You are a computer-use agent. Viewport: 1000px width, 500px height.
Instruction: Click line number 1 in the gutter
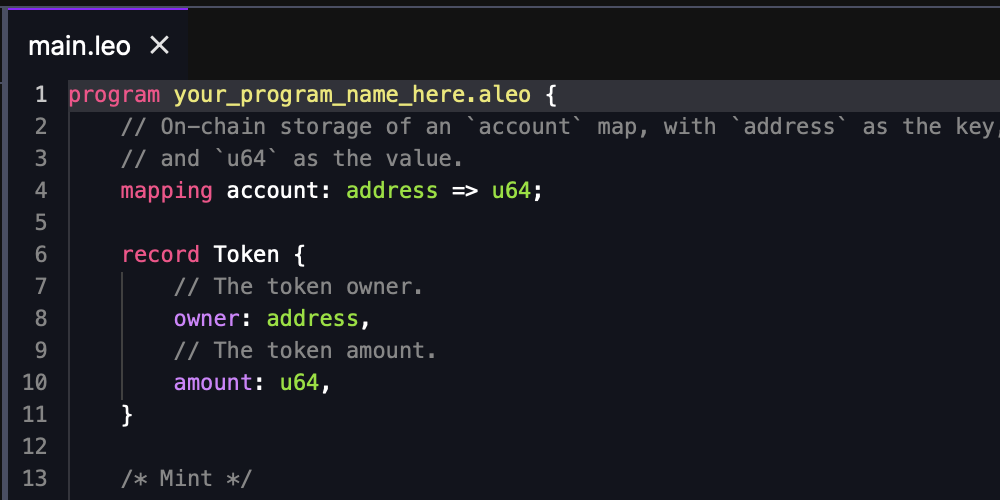pyautogui.click(x=41, y=95)
